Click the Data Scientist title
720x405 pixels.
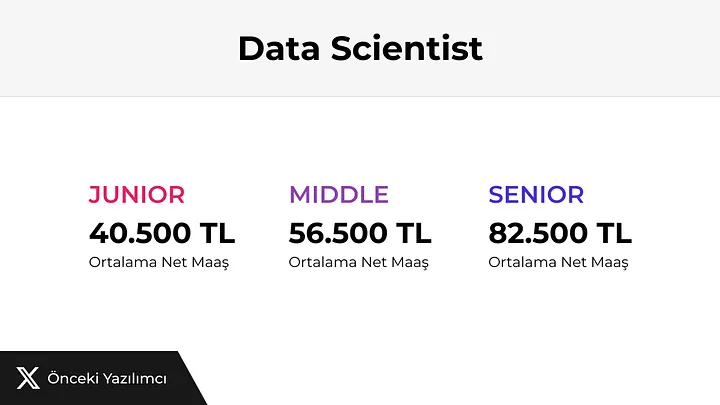pos(360,48)
